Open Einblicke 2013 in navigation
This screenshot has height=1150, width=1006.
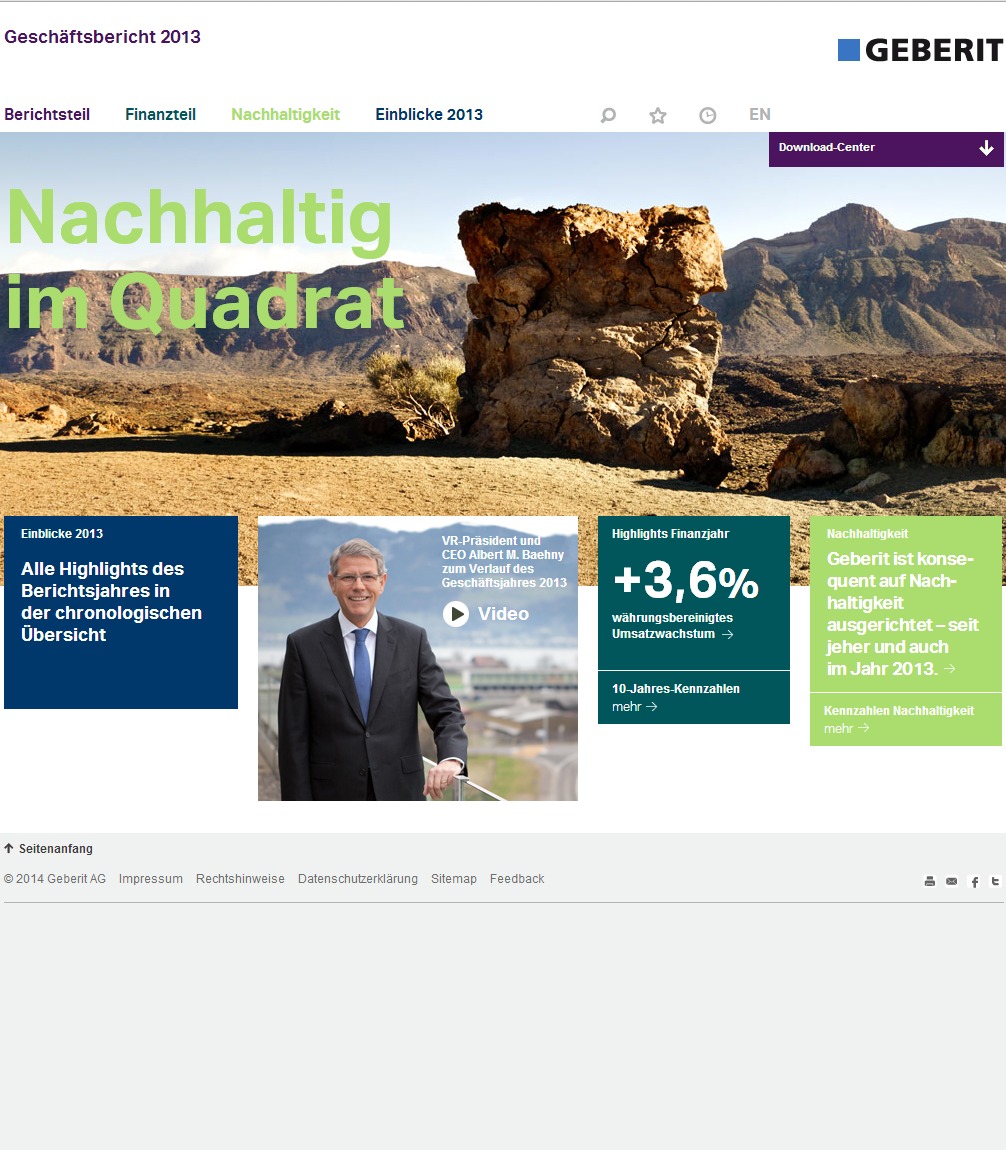(x=429, y=115)
